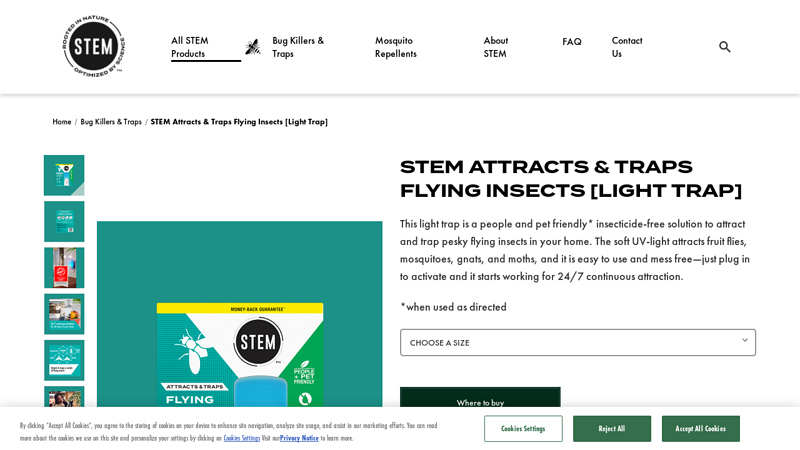Select current breadcrumb STEM Attracts & Traps Flying Insects
The image size is (800, 450).
[239, 122]
